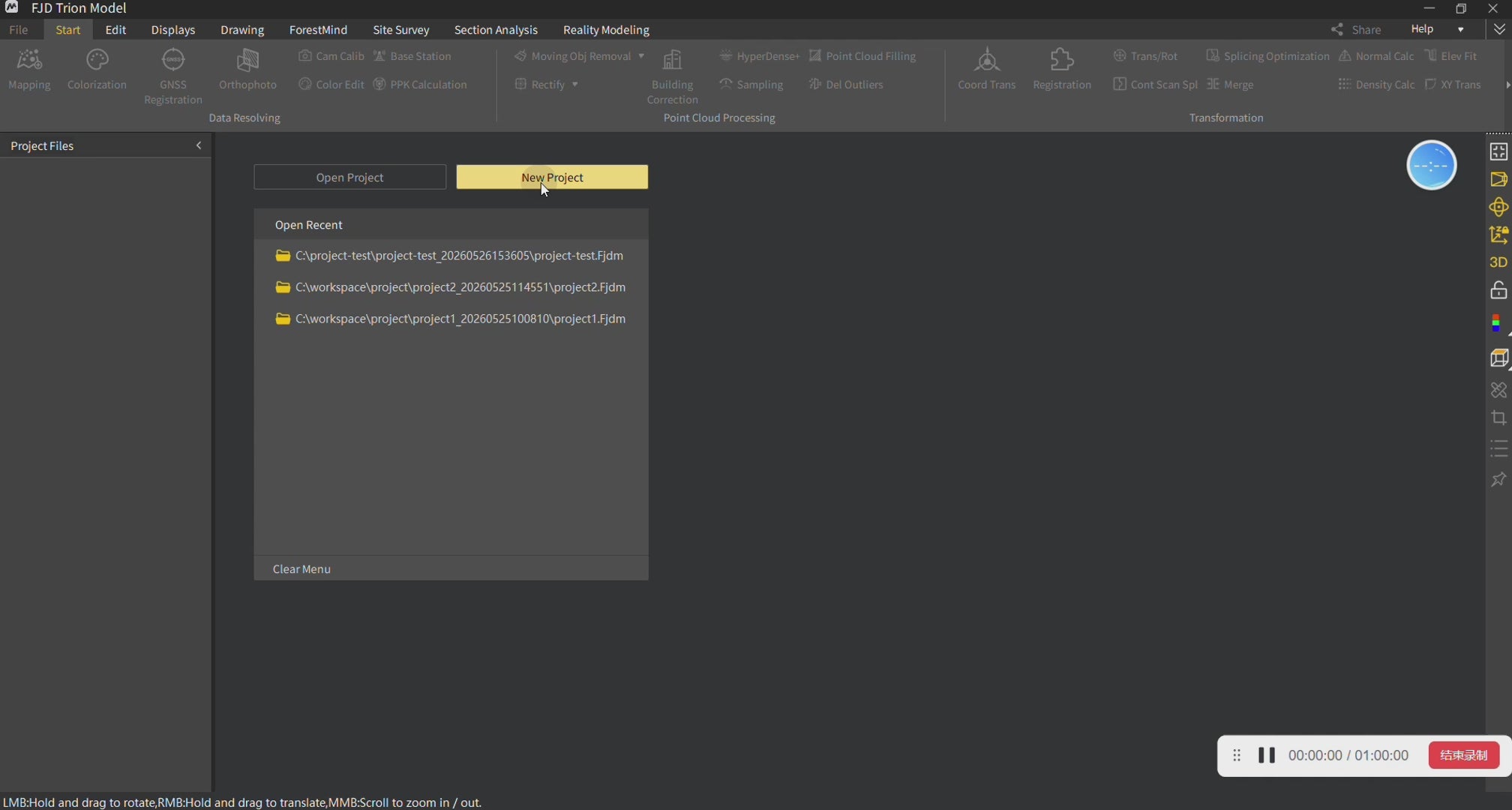Run Del Outliers on the point cloud
The height and width of the screenshot is (810, 1512).
click(x=846, y=85)
